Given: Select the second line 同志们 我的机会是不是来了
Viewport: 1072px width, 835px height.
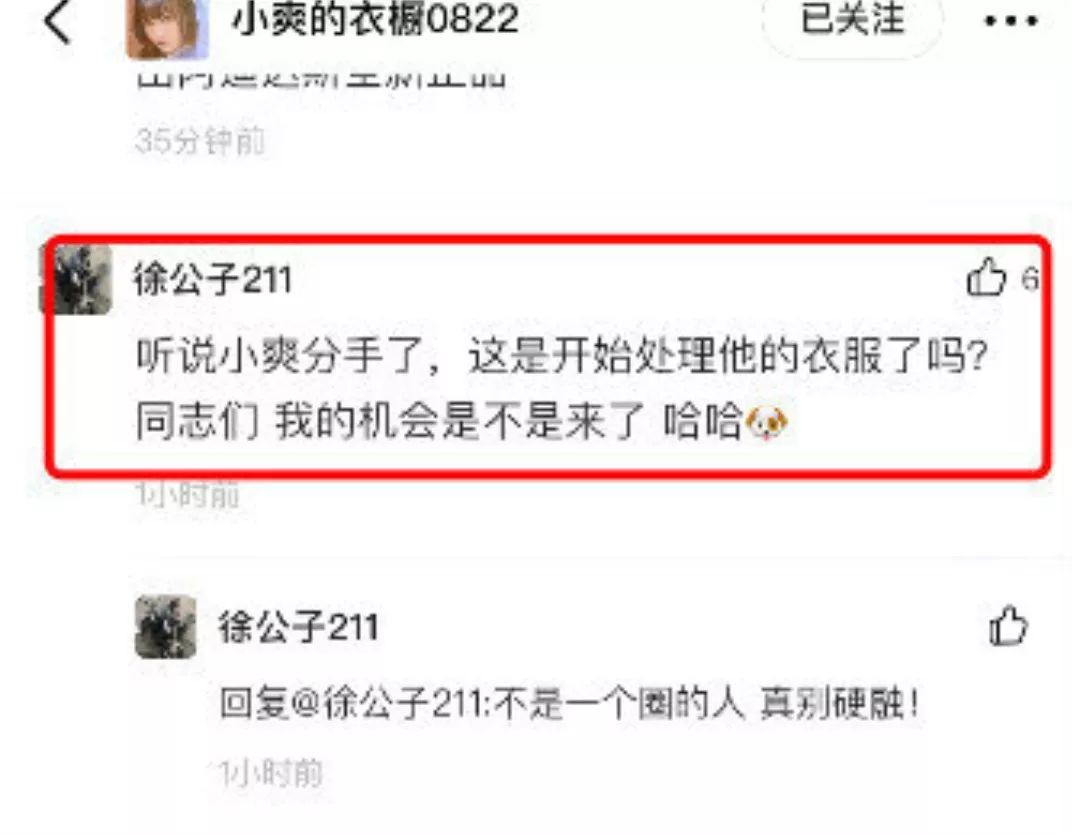Looking at the screenshot, I should [x=390, y=420].
